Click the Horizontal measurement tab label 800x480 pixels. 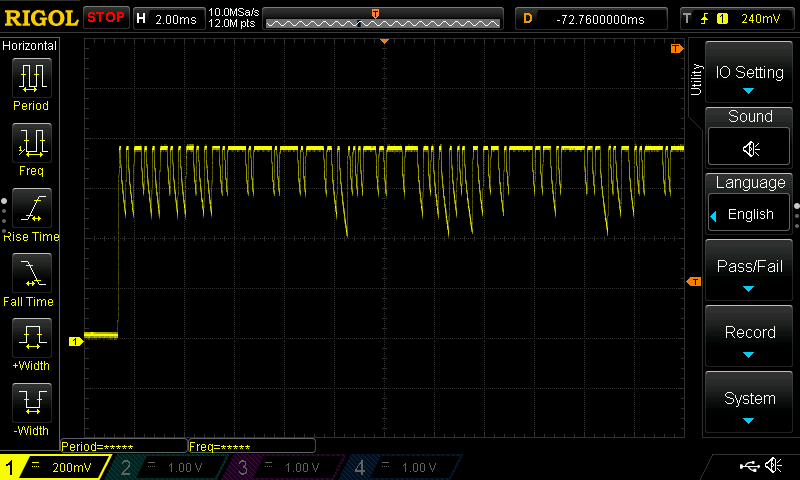coord(30,45)
